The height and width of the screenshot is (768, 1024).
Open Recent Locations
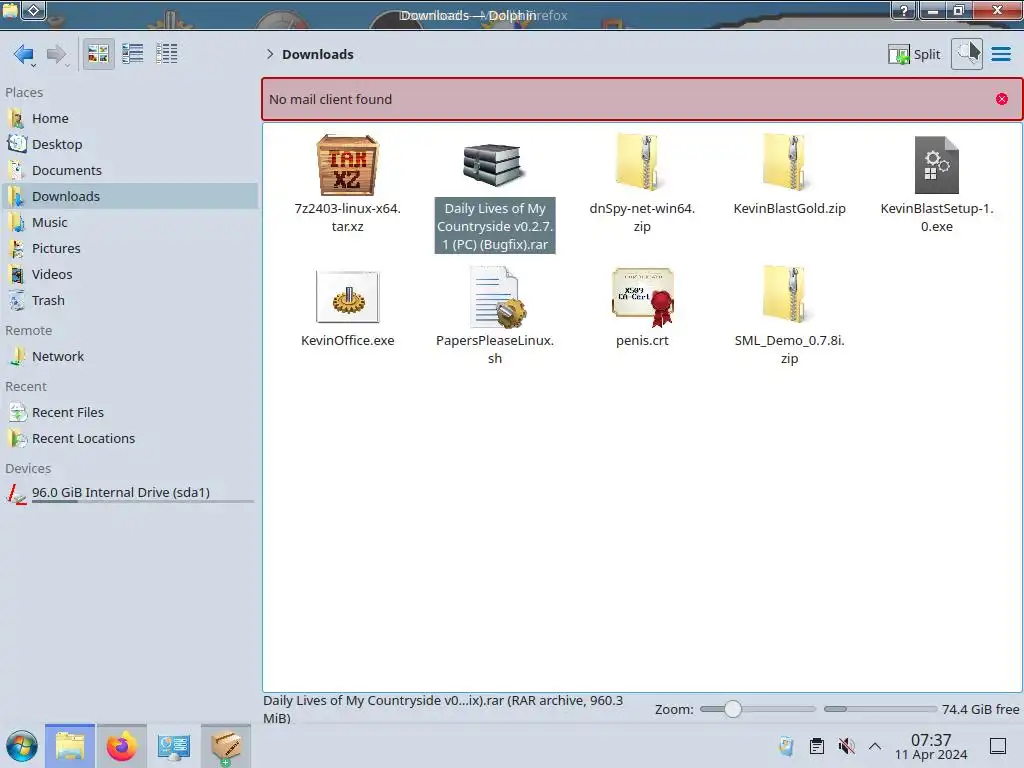click(x=129, y=439)
